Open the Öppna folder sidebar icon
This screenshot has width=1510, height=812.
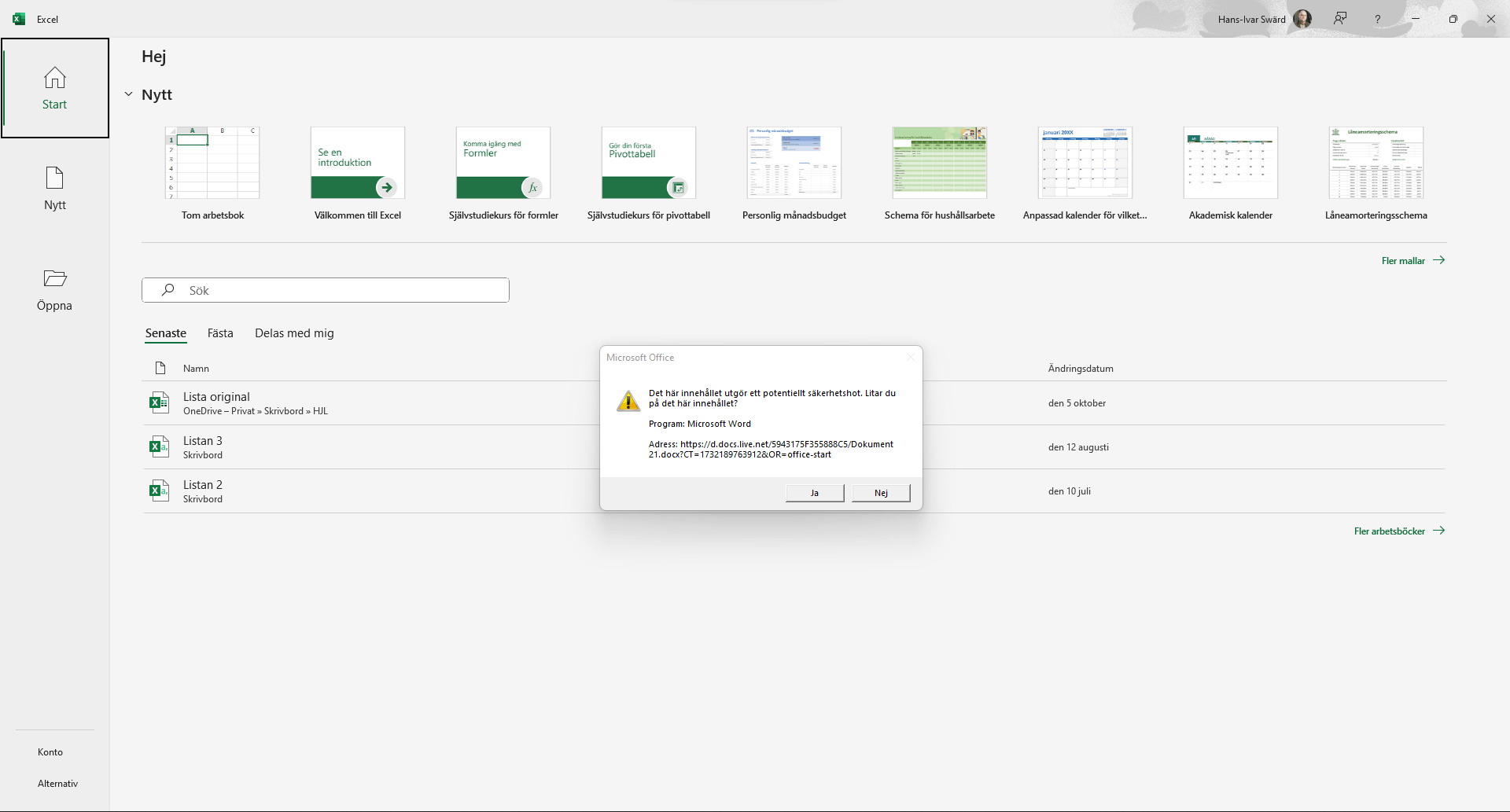click(55, 278)
